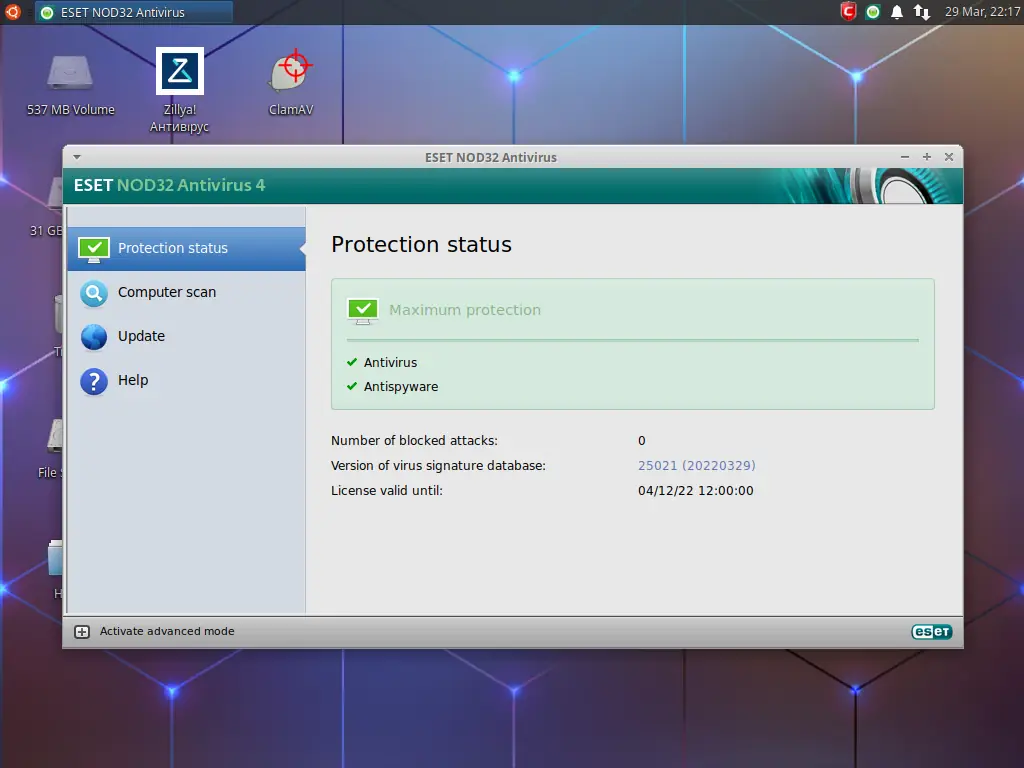Click the green Maximum protection checkmark icon

[x=362, y=310]
